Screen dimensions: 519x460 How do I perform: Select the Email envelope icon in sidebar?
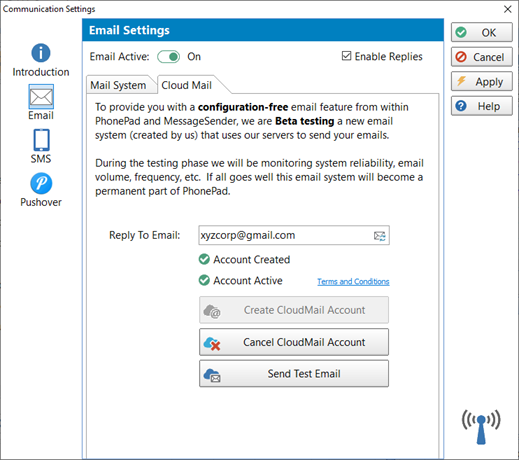pos(41,97)
